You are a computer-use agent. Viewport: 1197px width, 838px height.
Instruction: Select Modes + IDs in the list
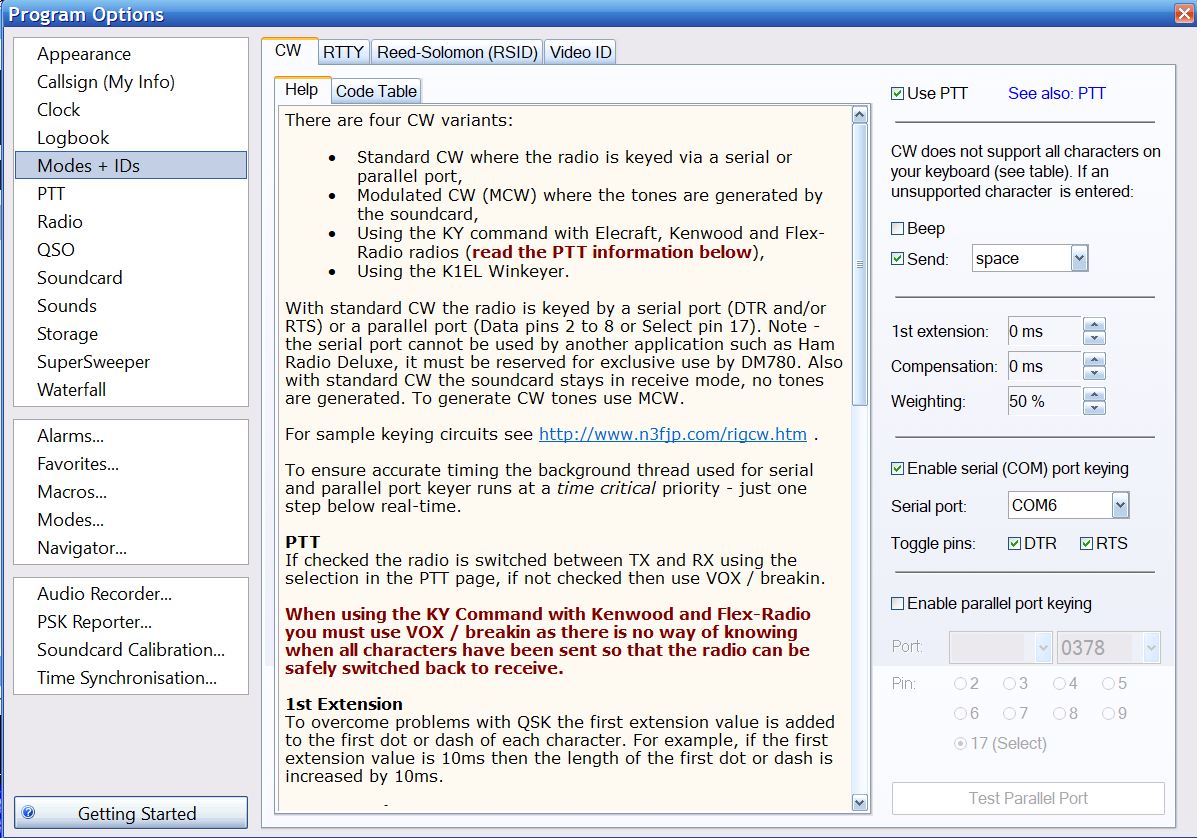pos(131,166)
